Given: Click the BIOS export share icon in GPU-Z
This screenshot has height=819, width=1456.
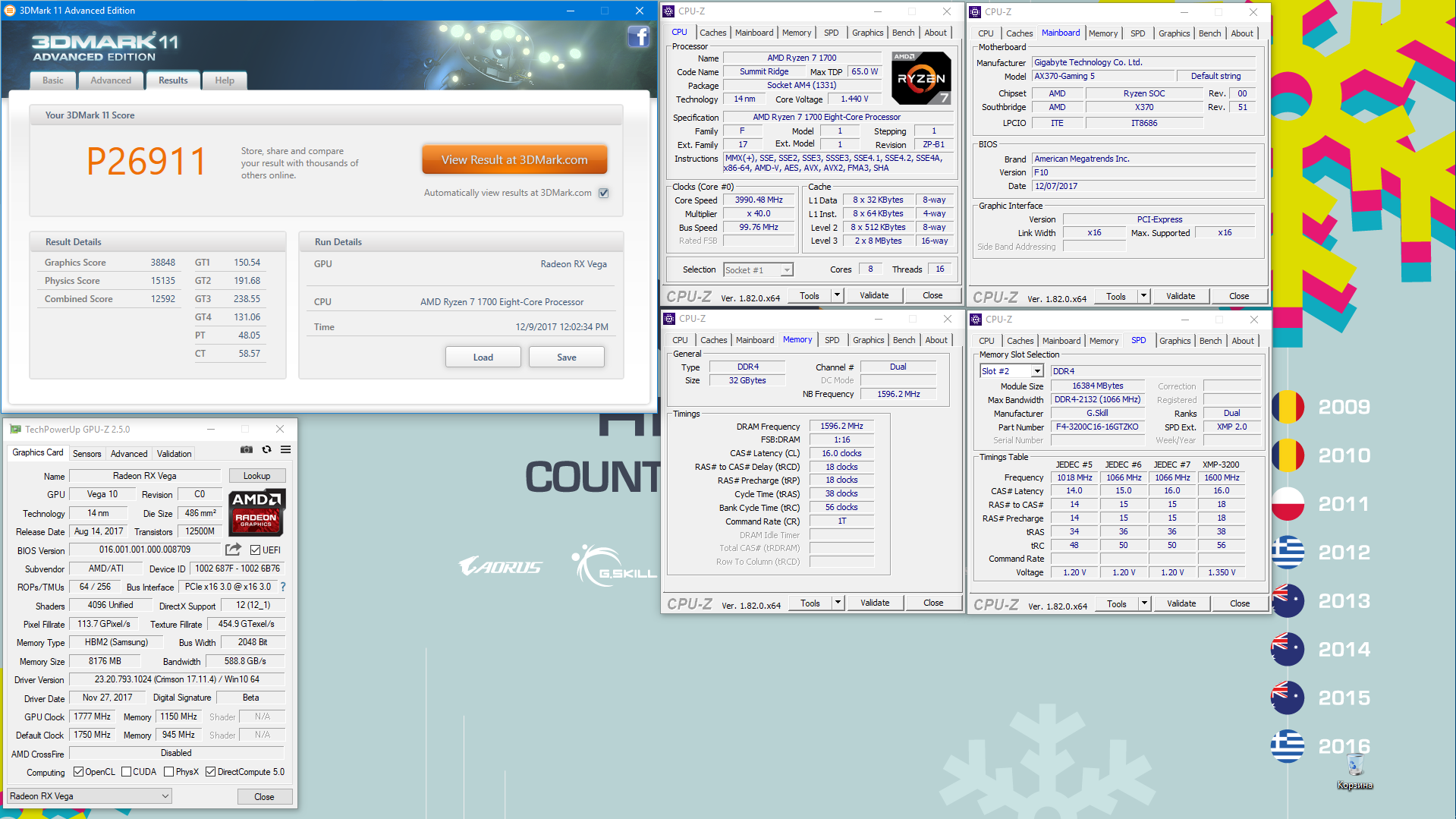Looking at the screenshot, I should 234,550.
